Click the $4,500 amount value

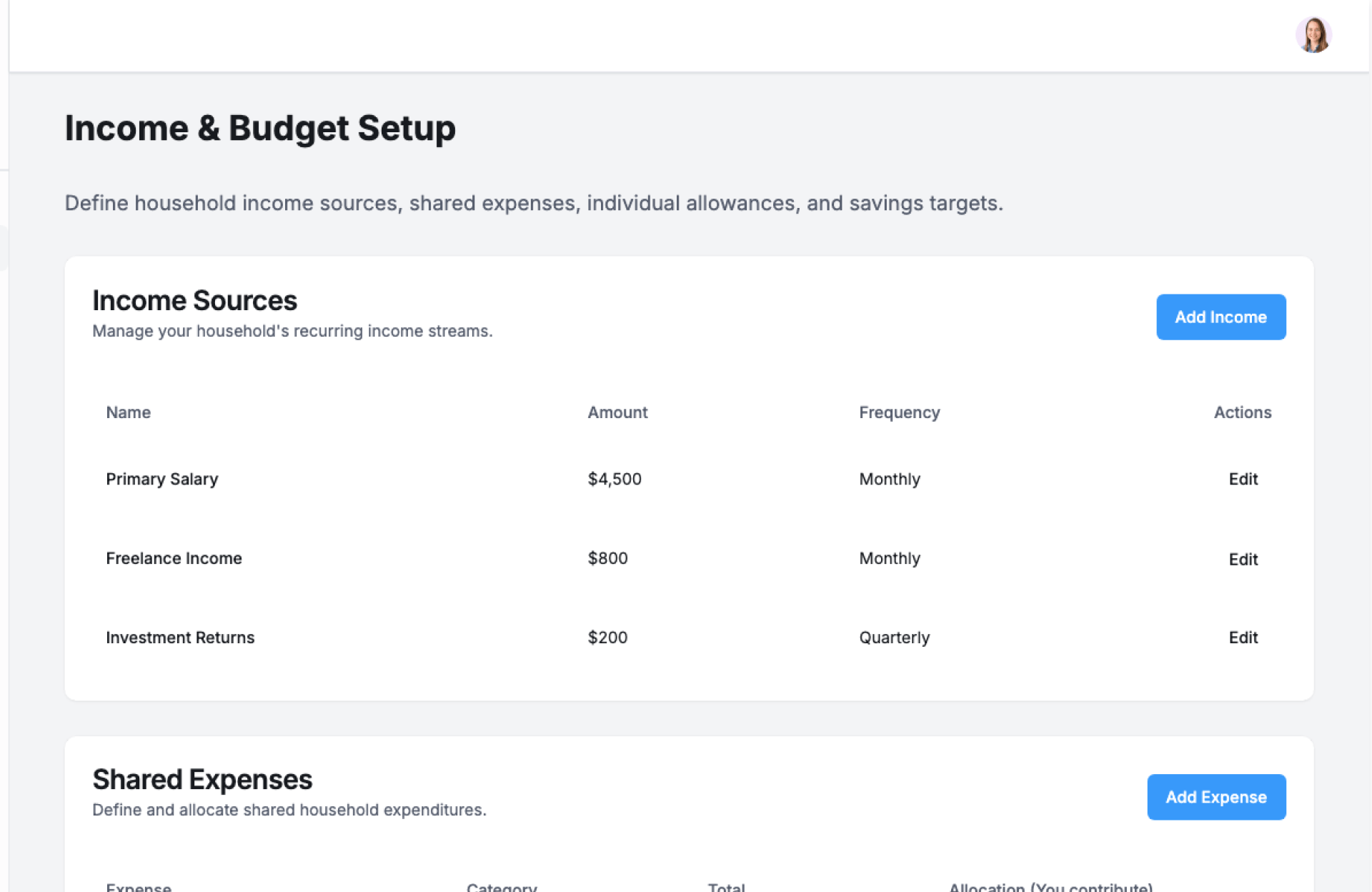615,479
